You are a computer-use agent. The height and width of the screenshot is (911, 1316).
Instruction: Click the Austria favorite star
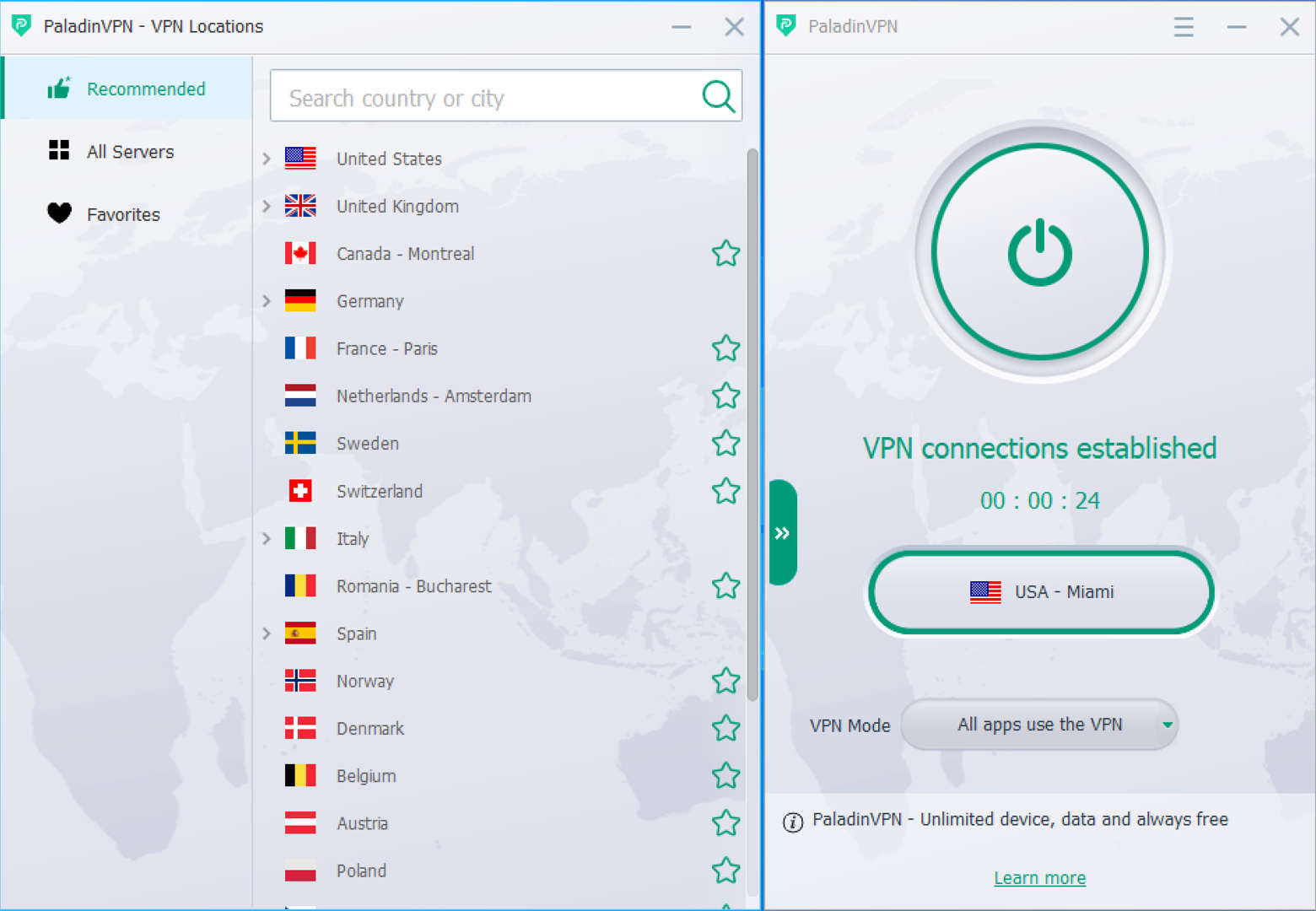[725, 823]
